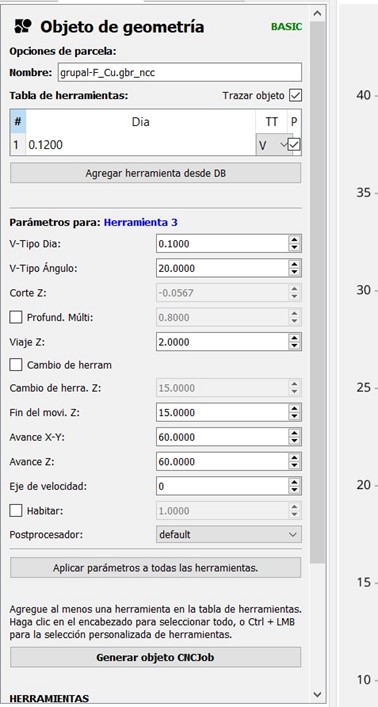
Task: Open the TT tool type V dropdown
Action: [272, 145]
